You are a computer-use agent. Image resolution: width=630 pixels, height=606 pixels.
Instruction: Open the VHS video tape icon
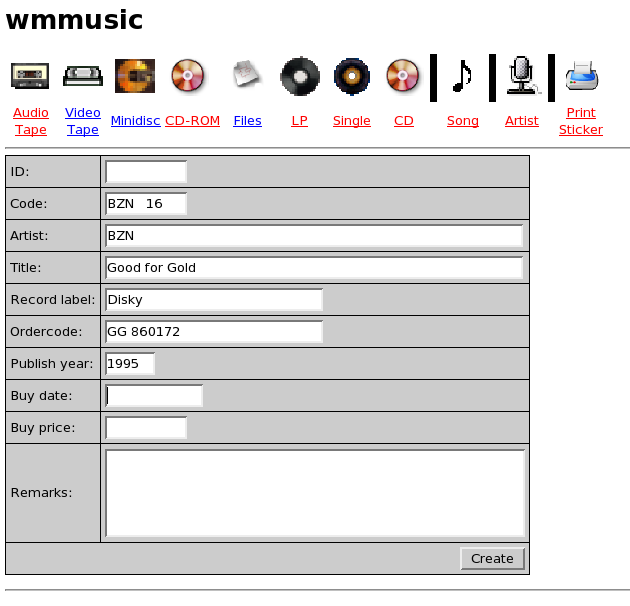[83, 76]
